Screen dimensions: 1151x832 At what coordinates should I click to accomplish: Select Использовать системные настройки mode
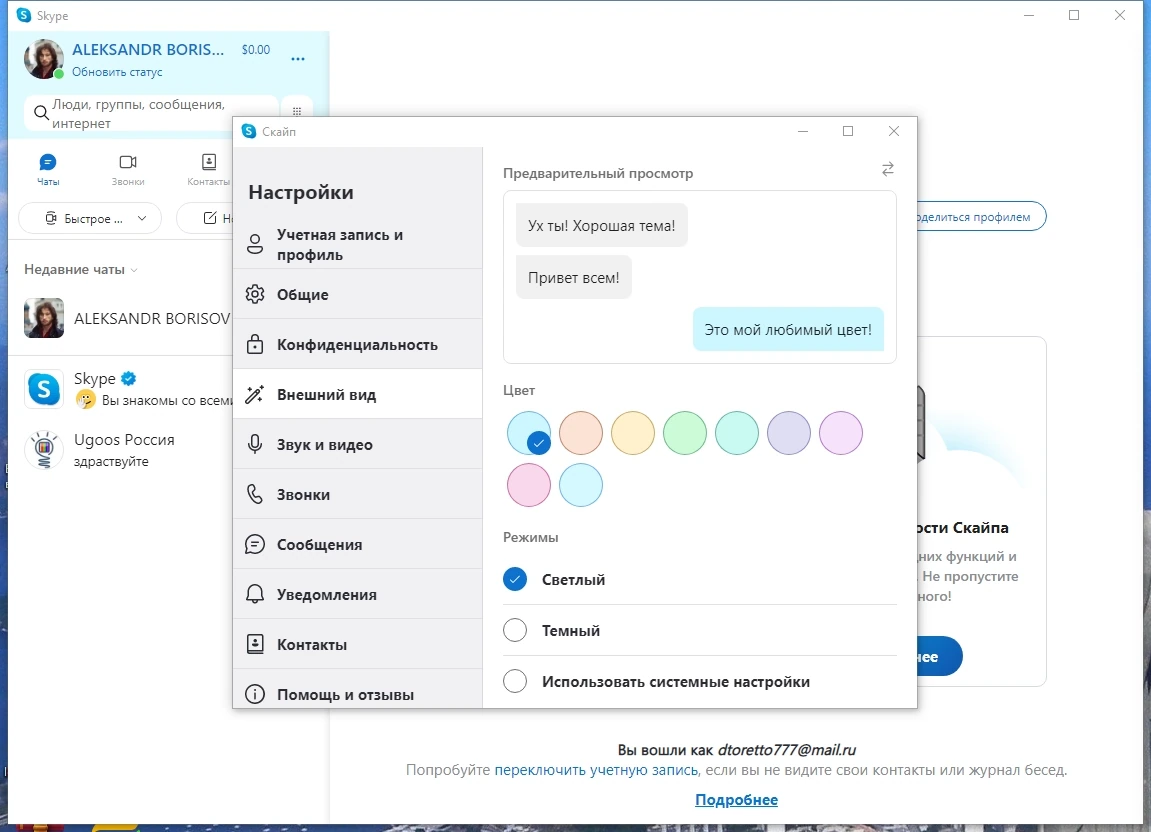[x=515, y=681]
